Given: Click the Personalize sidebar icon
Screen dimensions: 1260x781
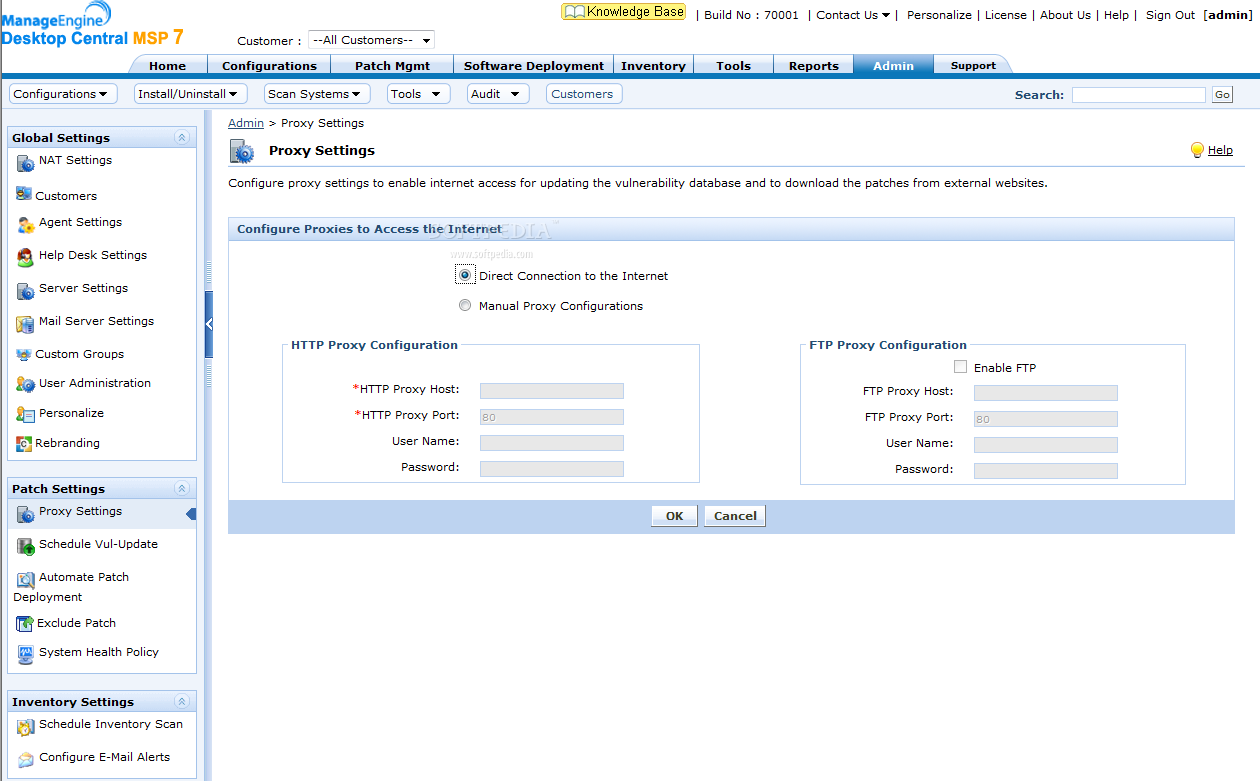Looking at the screenshot, I should (x=26, y=415).
